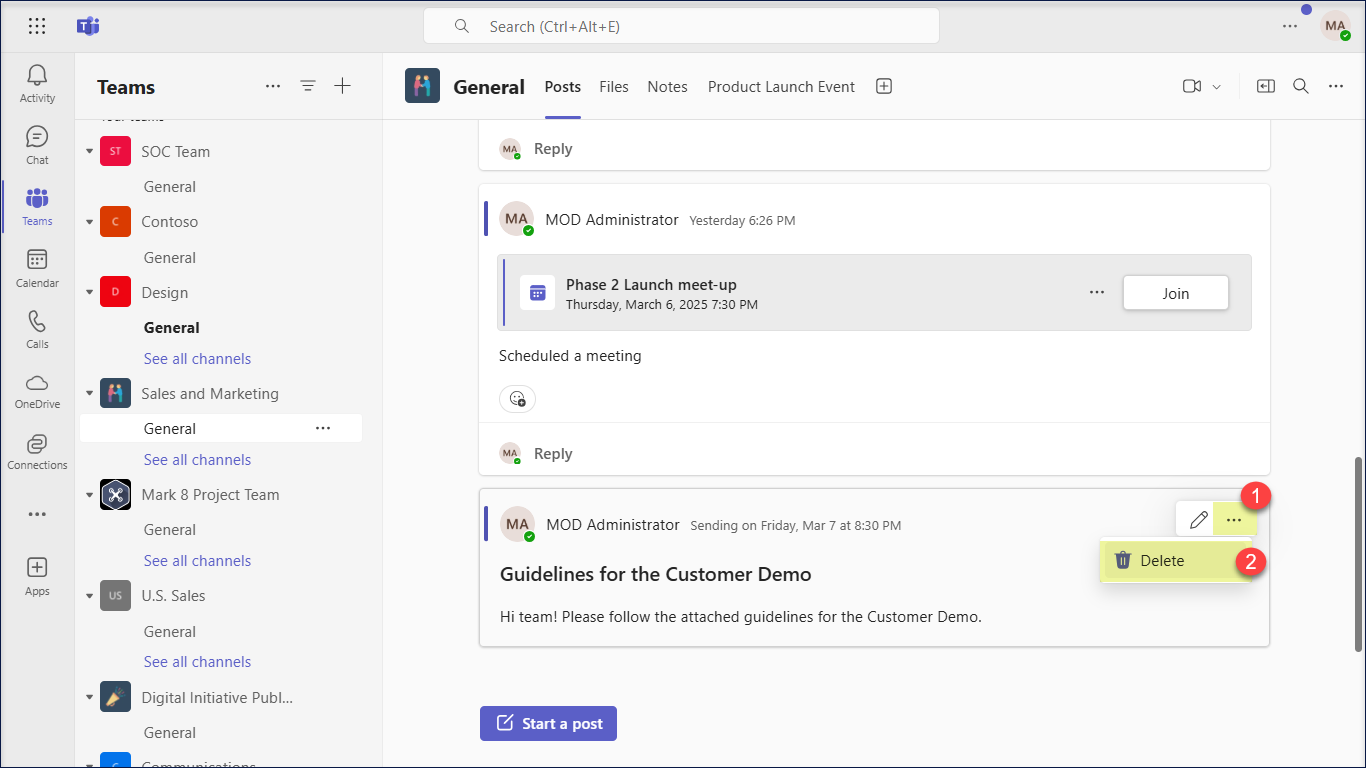Collapse the Sales and Marketing team
This screenshot has height=768, width=1366.
point(89,394)
